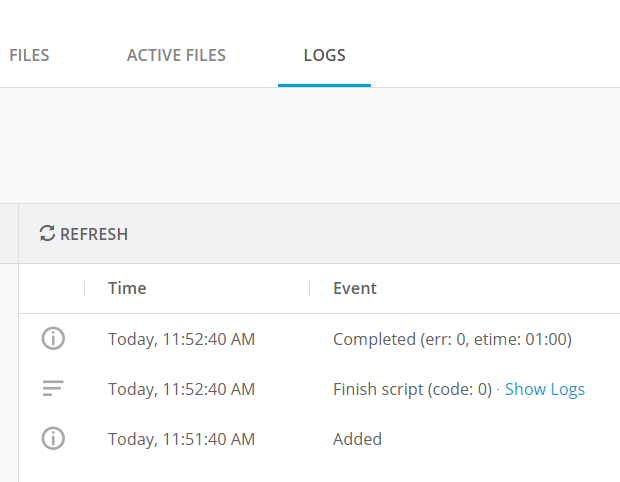
Task: Click the lines icon beside Finish script
Action: click(x=53, y=389)
